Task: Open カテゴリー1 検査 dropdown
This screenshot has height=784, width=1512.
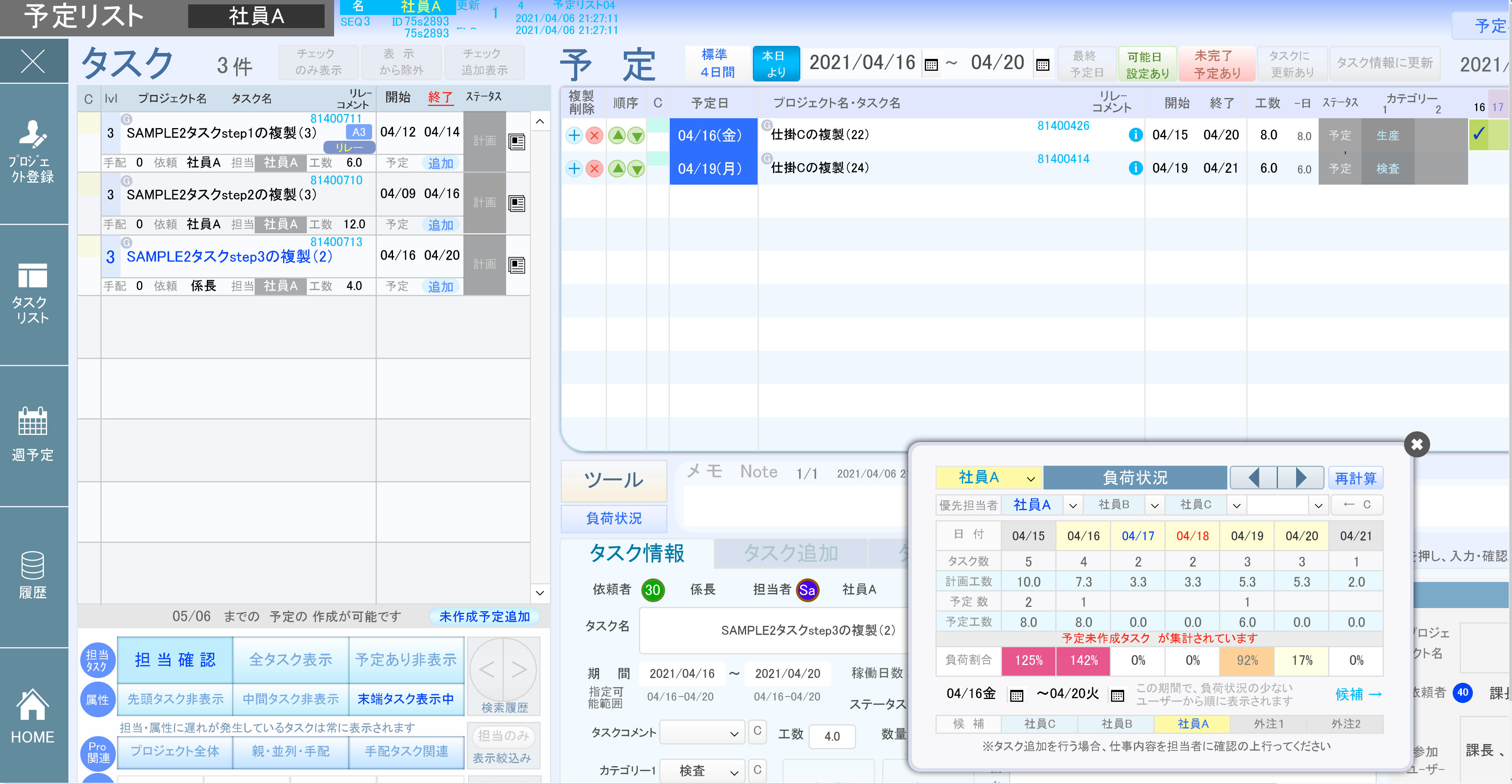Action: (x=702, y=771)
